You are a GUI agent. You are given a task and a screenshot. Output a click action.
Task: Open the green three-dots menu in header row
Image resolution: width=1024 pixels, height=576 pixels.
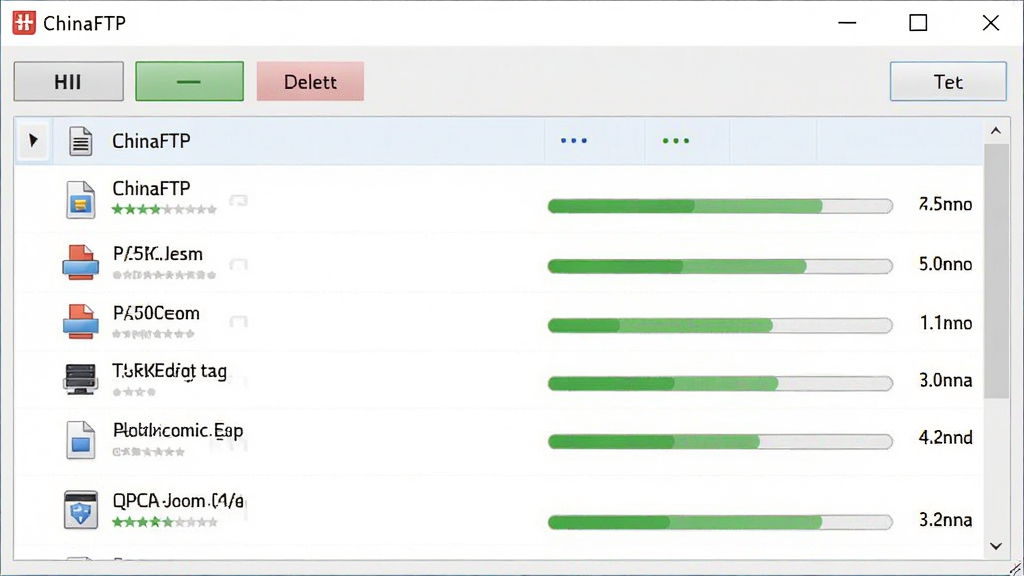(x=676, y=140)
